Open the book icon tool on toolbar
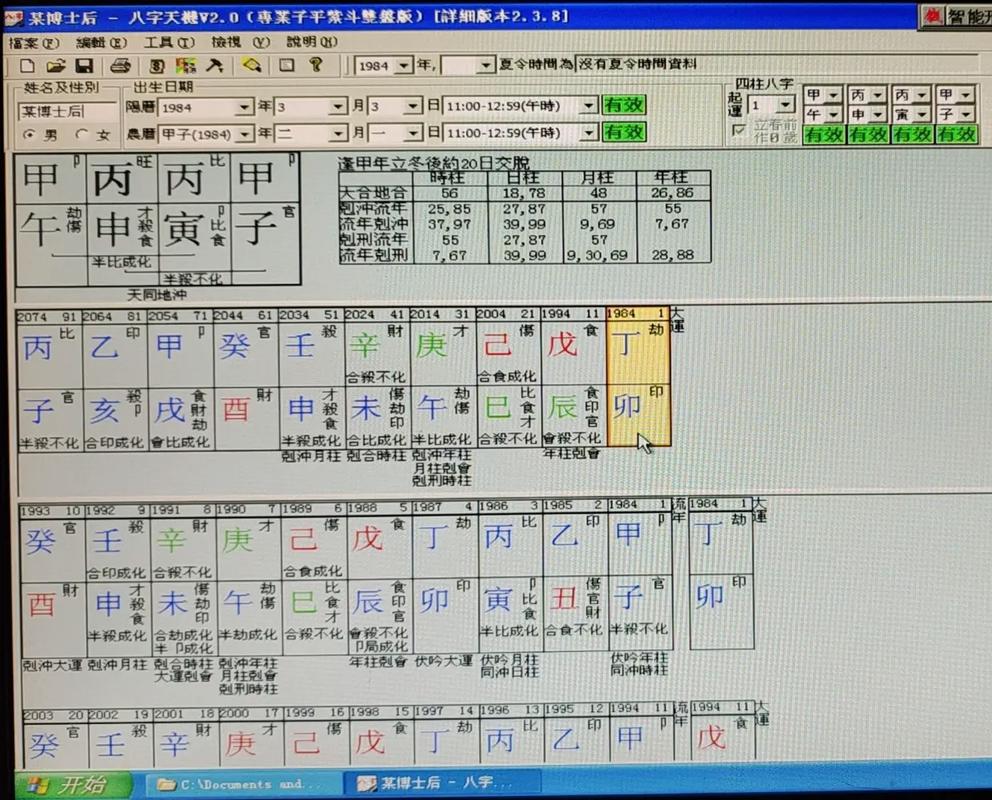The height and width of the screenshot is (800, 992). click(x=157, y=64)
